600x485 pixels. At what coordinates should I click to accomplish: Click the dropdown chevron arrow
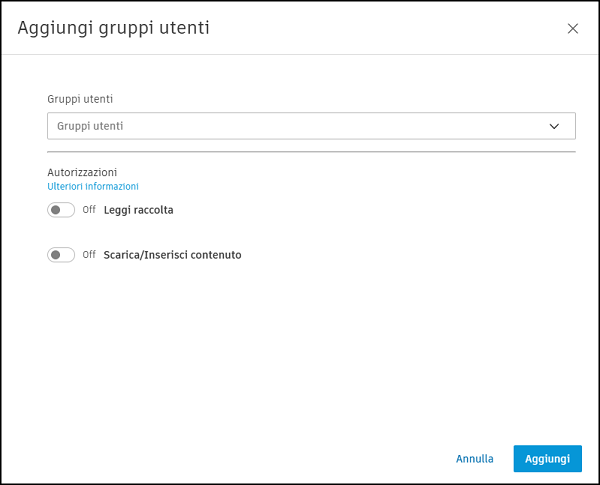coord(555,126)
